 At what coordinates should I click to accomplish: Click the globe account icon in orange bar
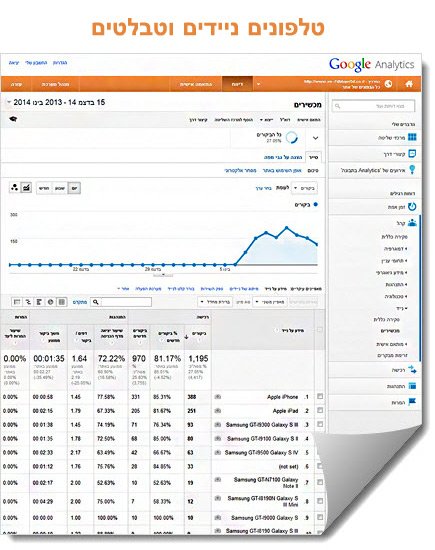pos(388,84)
